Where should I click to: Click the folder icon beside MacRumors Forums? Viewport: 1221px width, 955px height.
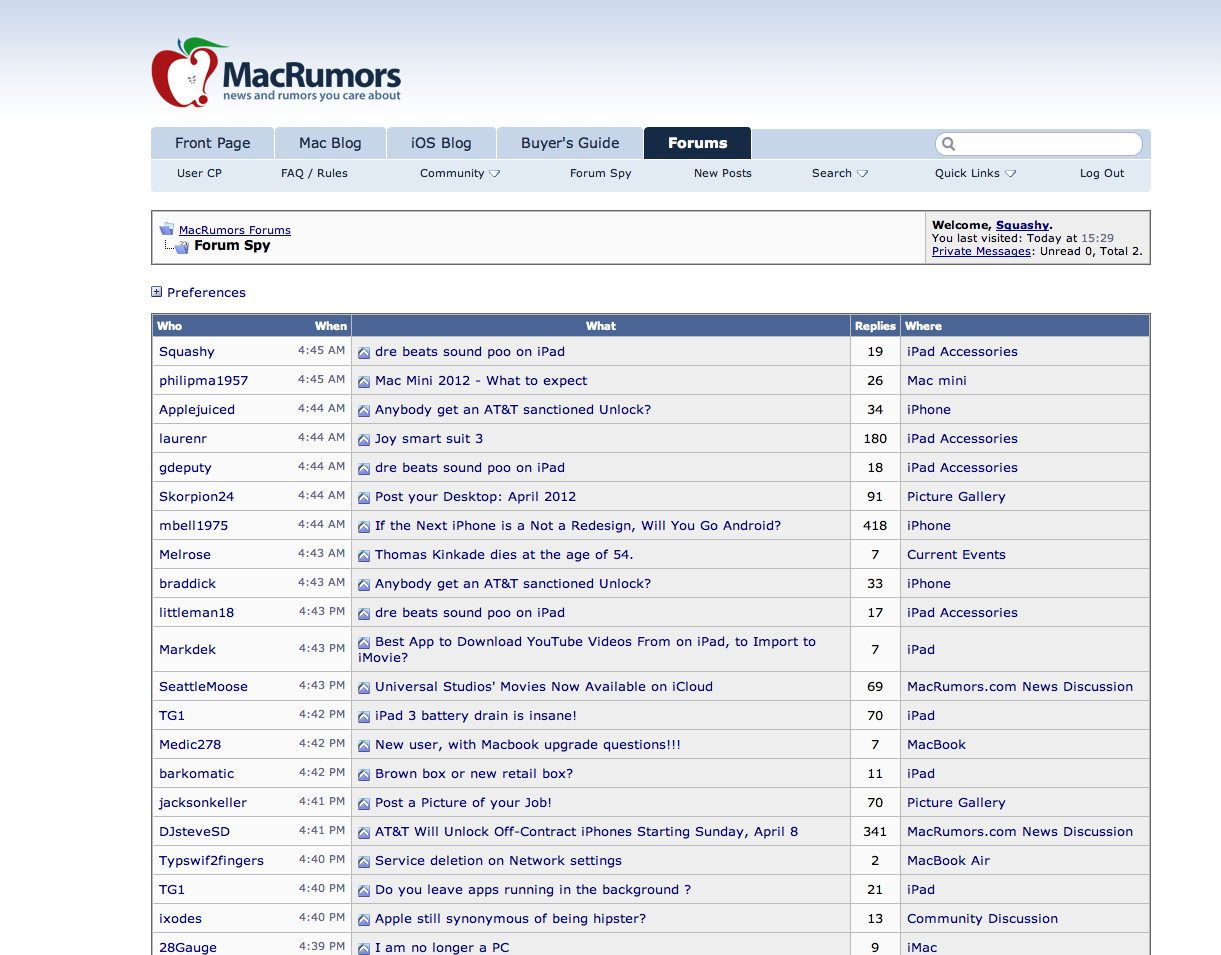(167, 229)
